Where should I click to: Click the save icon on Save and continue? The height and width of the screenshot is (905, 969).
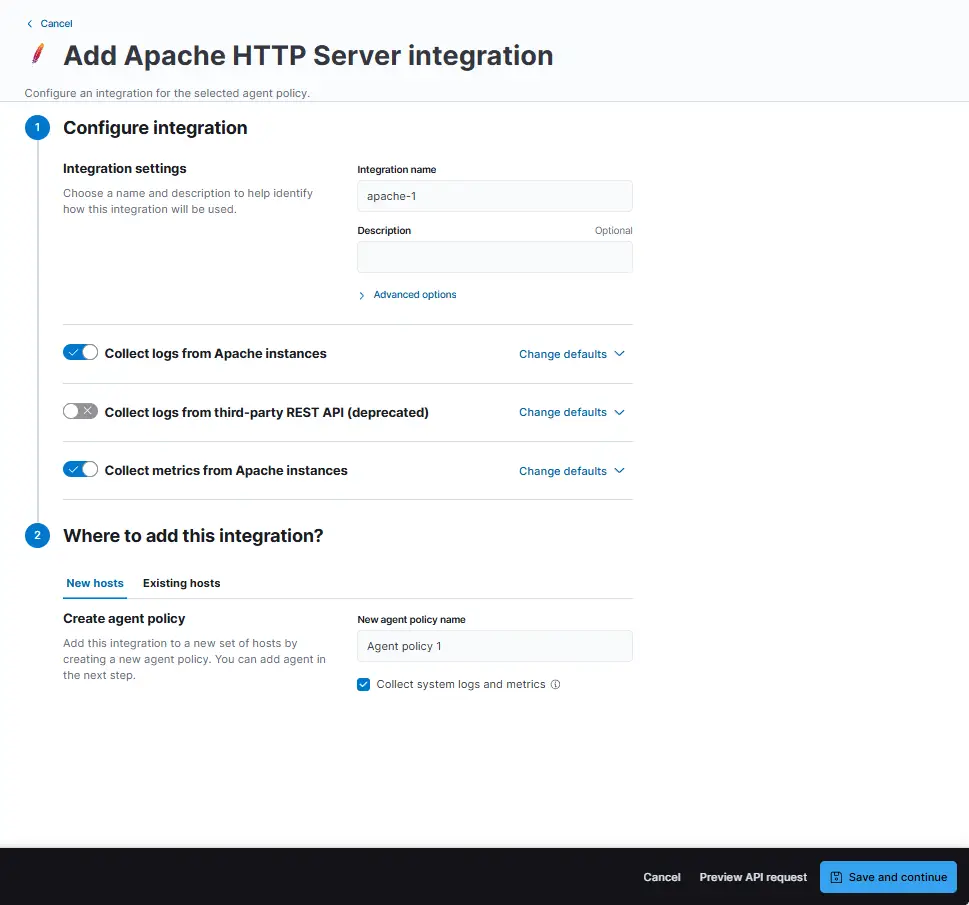pyautogui.click(x=836, y=877)
